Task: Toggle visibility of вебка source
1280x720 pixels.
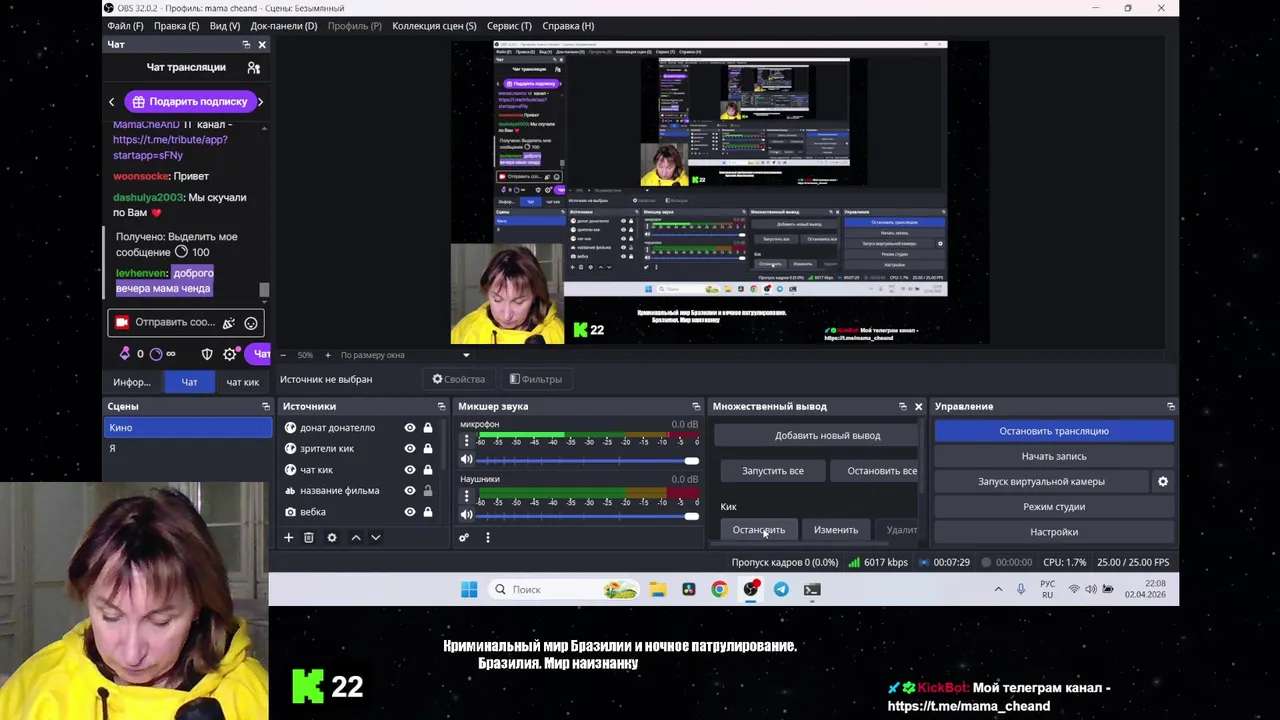Action: coord(410,512)
